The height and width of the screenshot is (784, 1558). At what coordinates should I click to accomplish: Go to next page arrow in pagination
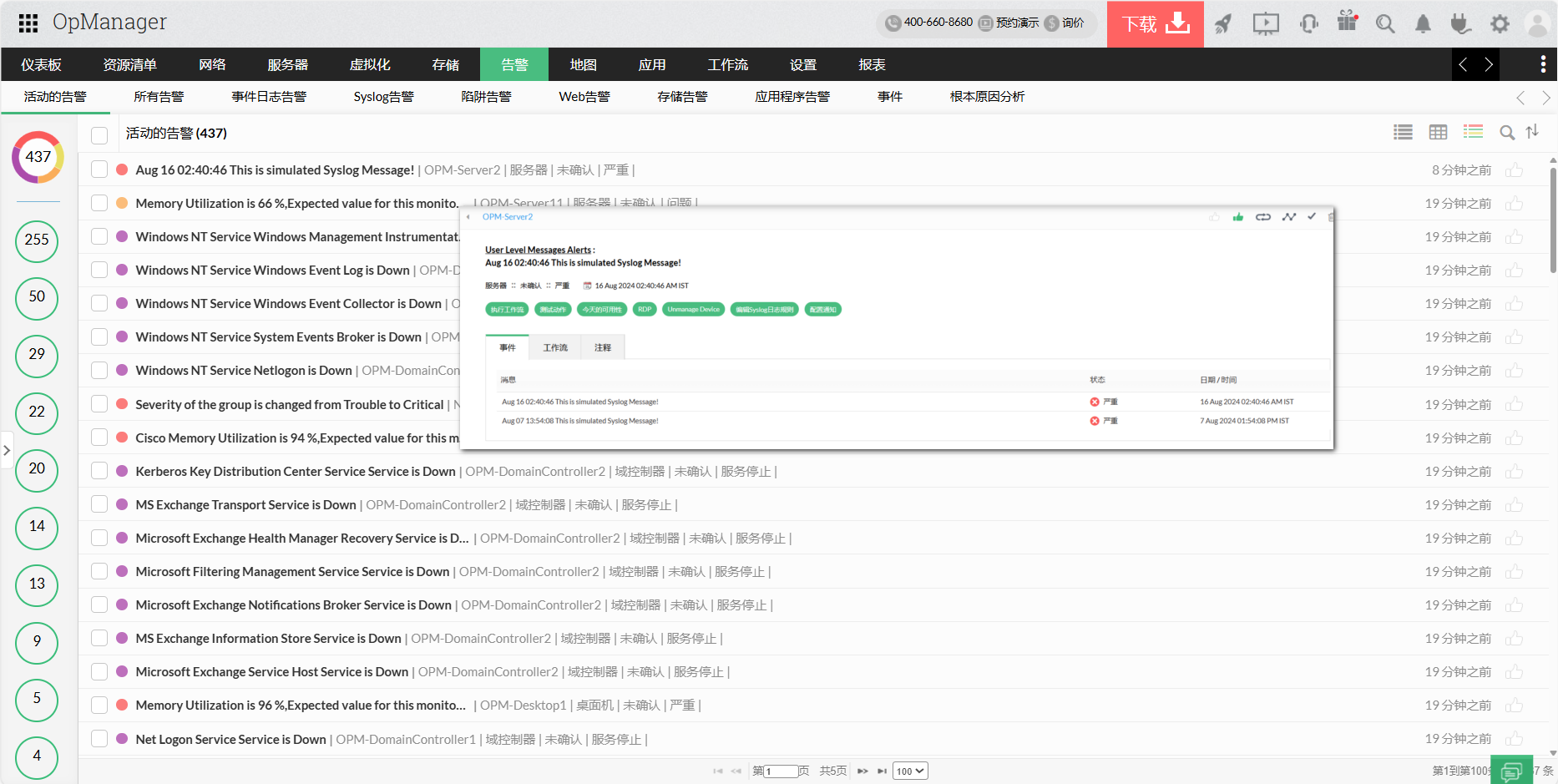pos(862,771)
